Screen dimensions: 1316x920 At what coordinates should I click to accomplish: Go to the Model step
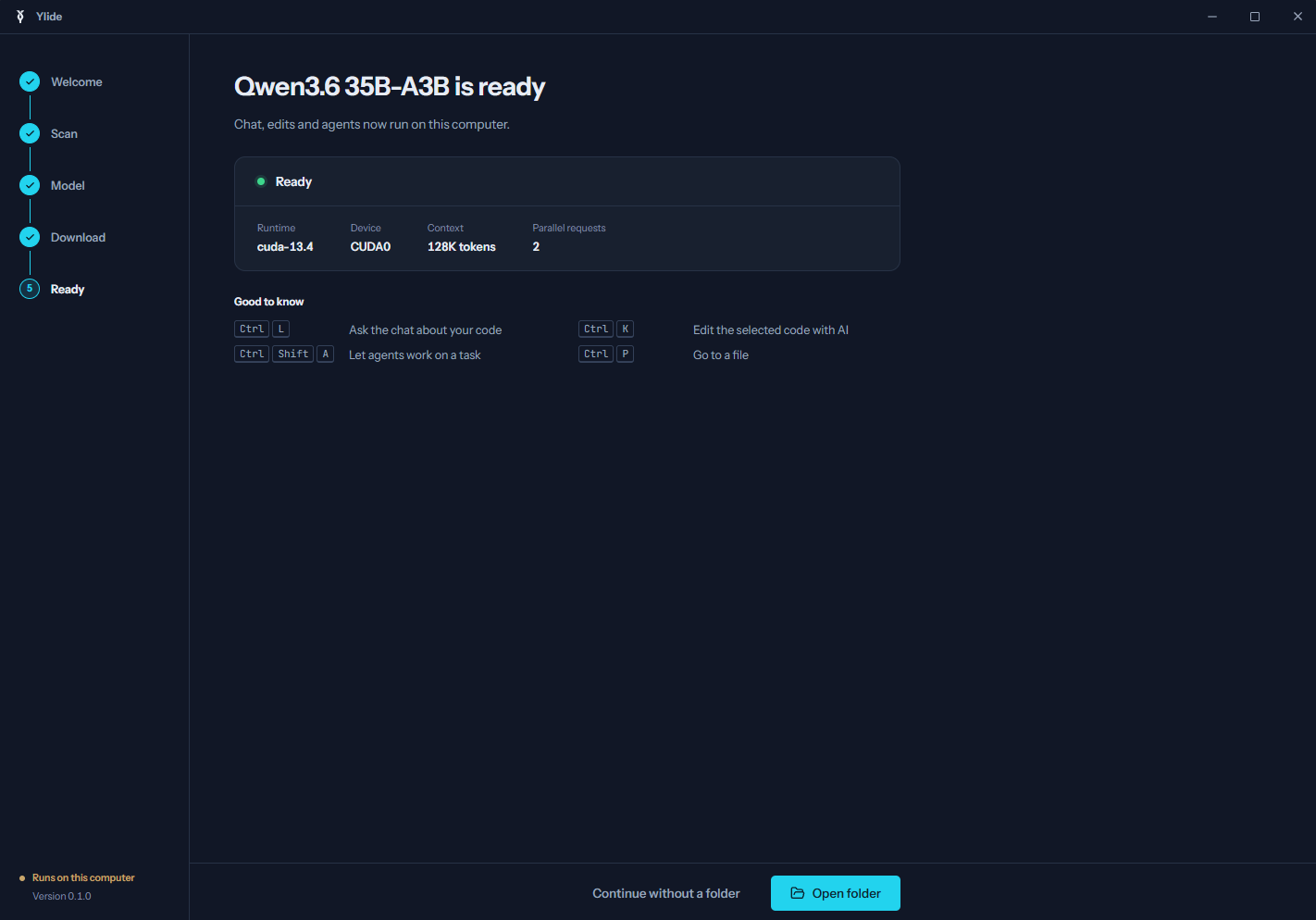[68, 186]
